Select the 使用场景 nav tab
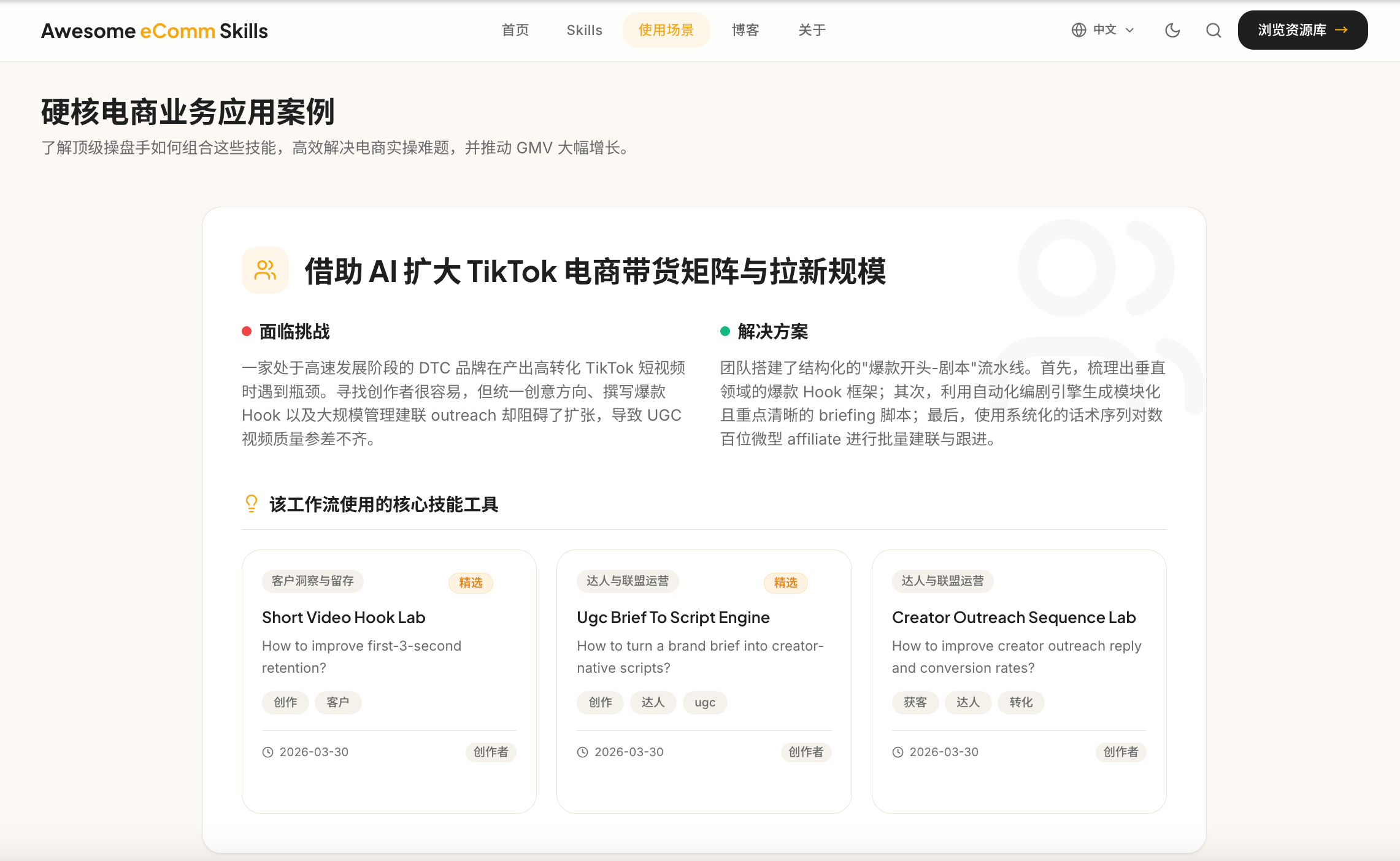The height and width of the screenshot is (861, 1400). [x=666, y=30]
